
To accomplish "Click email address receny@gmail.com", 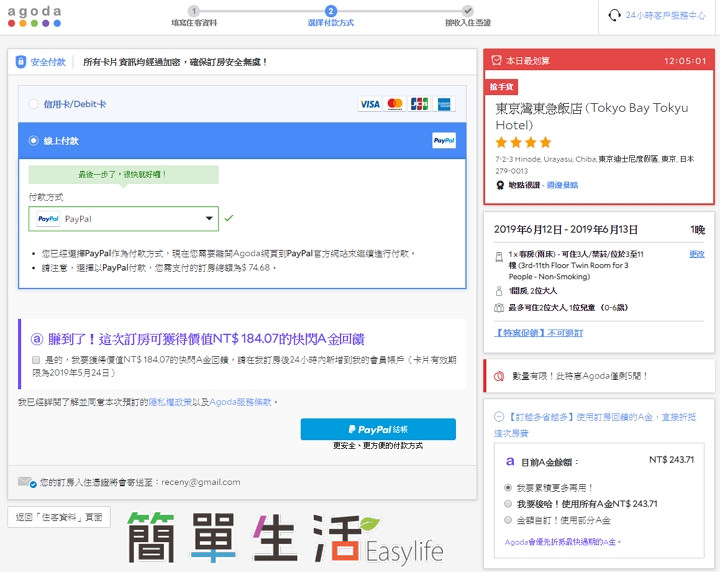I will (201, 482).
